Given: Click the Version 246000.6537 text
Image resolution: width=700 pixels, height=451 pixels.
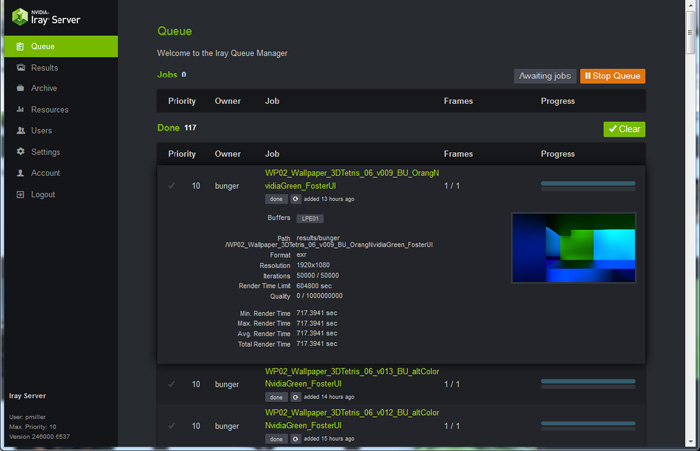Looking at the screenshot, I should [39, 437].
